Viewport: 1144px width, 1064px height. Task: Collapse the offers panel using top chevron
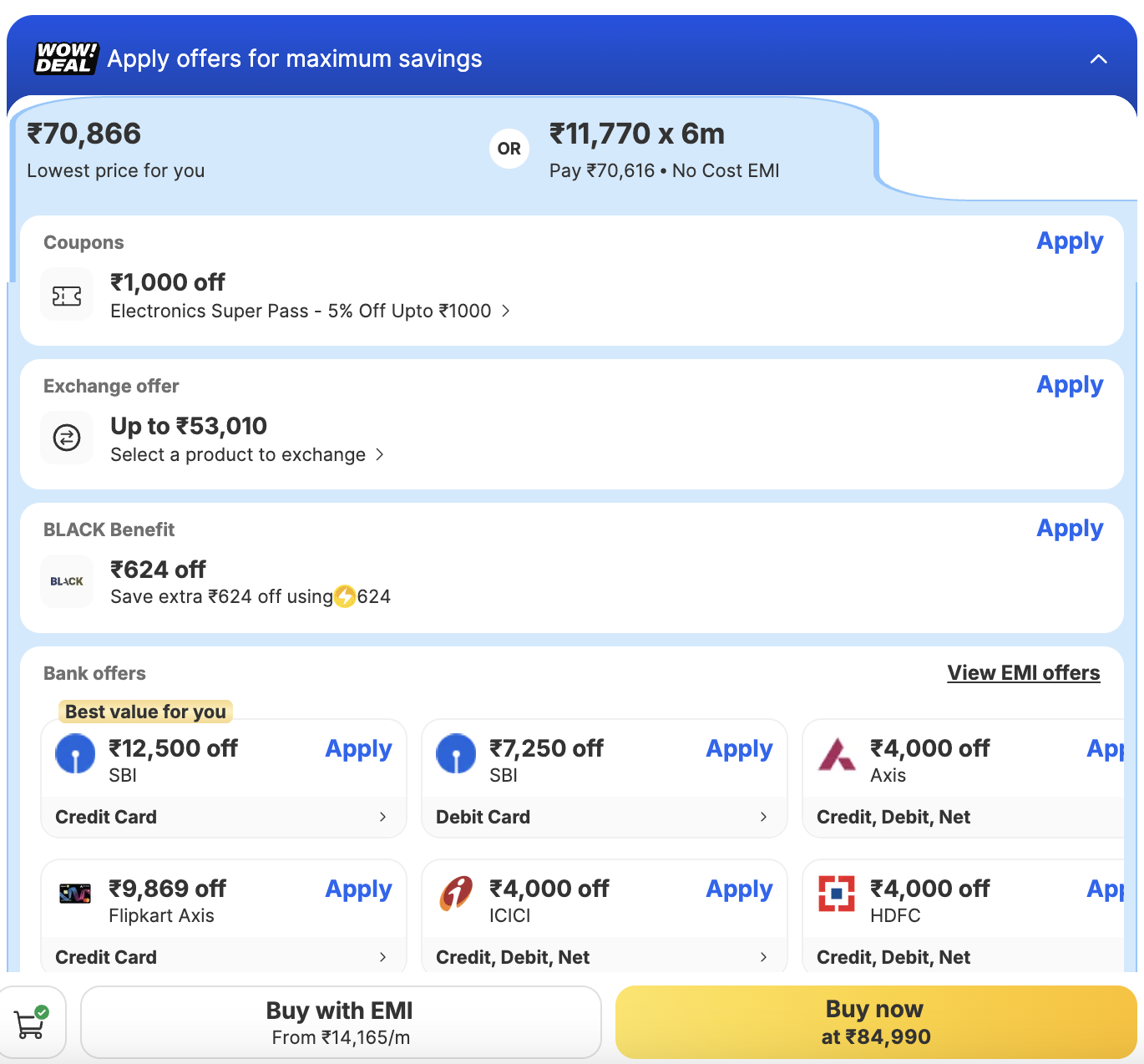point(1099,58)
